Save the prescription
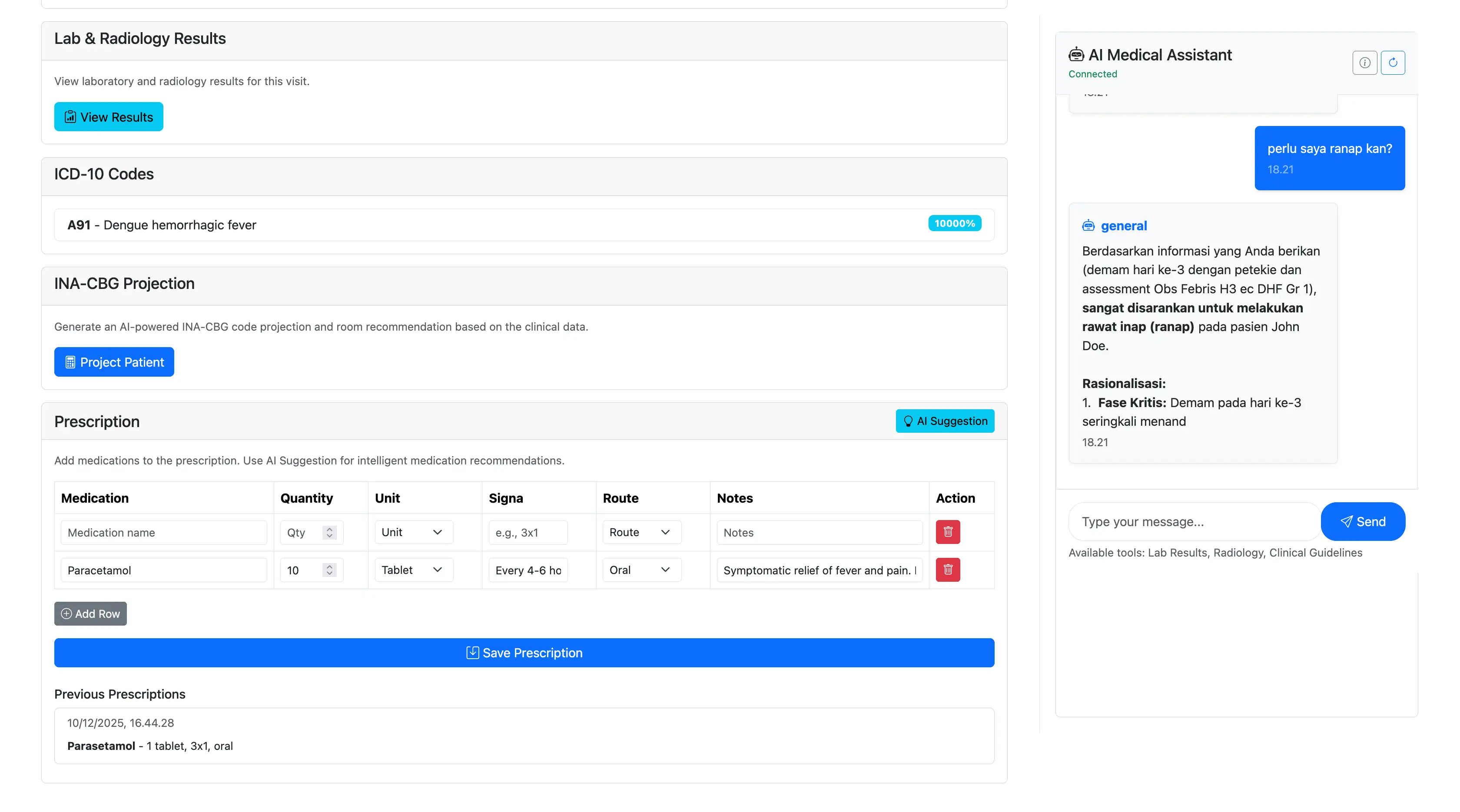1460x812 pixels. (524, 653)
